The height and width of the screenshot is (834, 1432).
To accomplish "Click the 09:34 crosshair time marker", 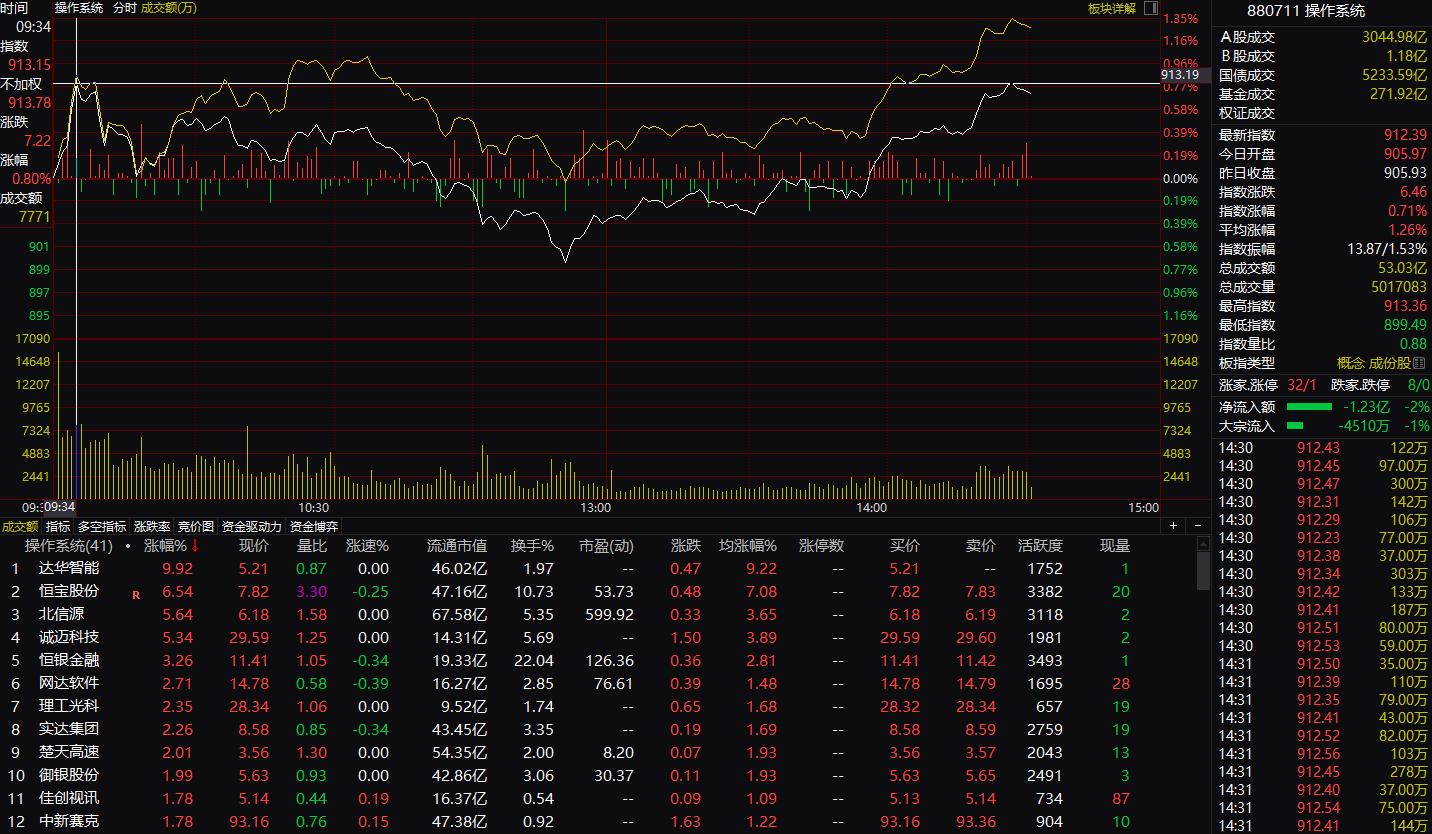I will coord(60,507).
